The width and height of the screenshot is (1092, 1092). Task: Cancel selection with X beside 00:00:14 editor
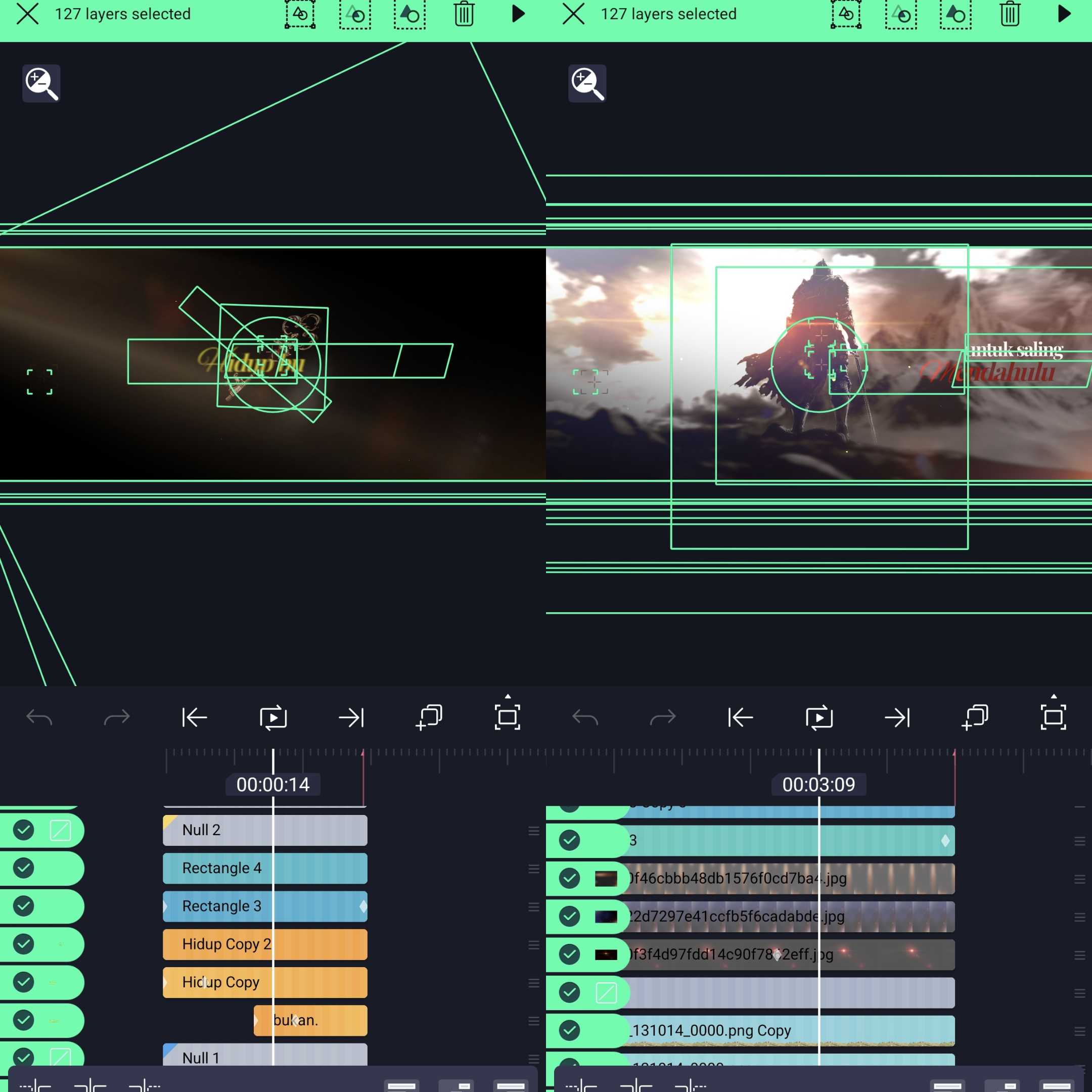[x=27, y=14]
